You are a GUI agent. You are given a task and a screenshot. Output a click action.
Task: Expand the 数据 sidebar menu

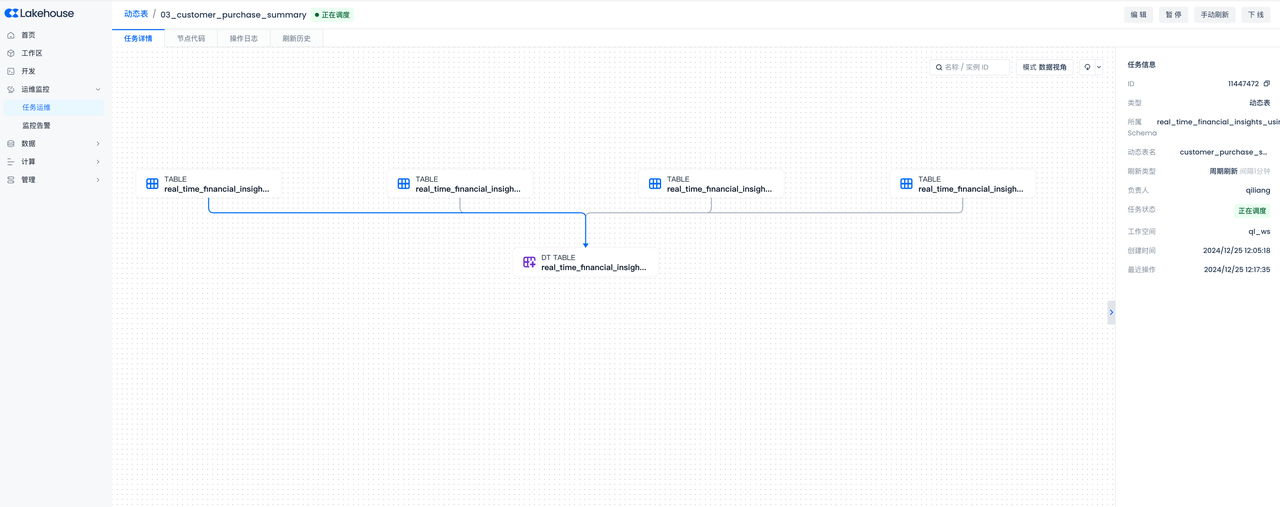click(x=98, y=143)
